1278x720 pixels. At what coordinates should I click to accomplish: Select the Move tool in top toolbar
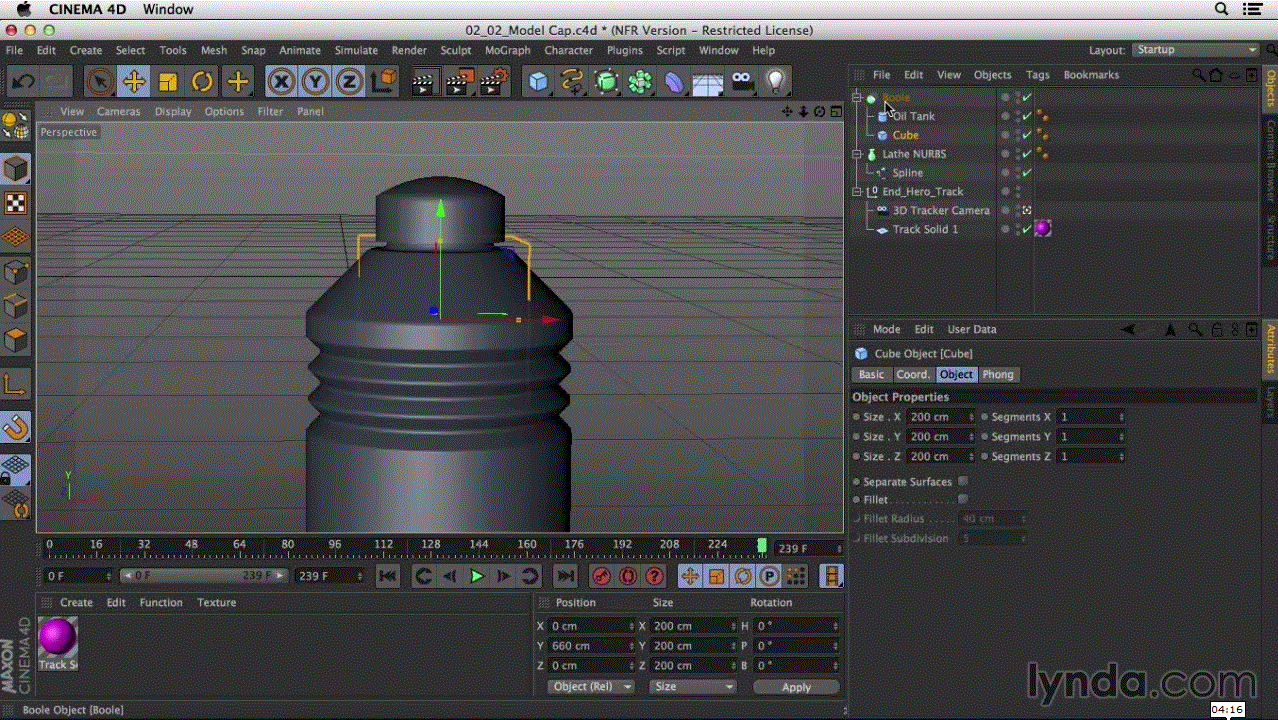point(133,82)
